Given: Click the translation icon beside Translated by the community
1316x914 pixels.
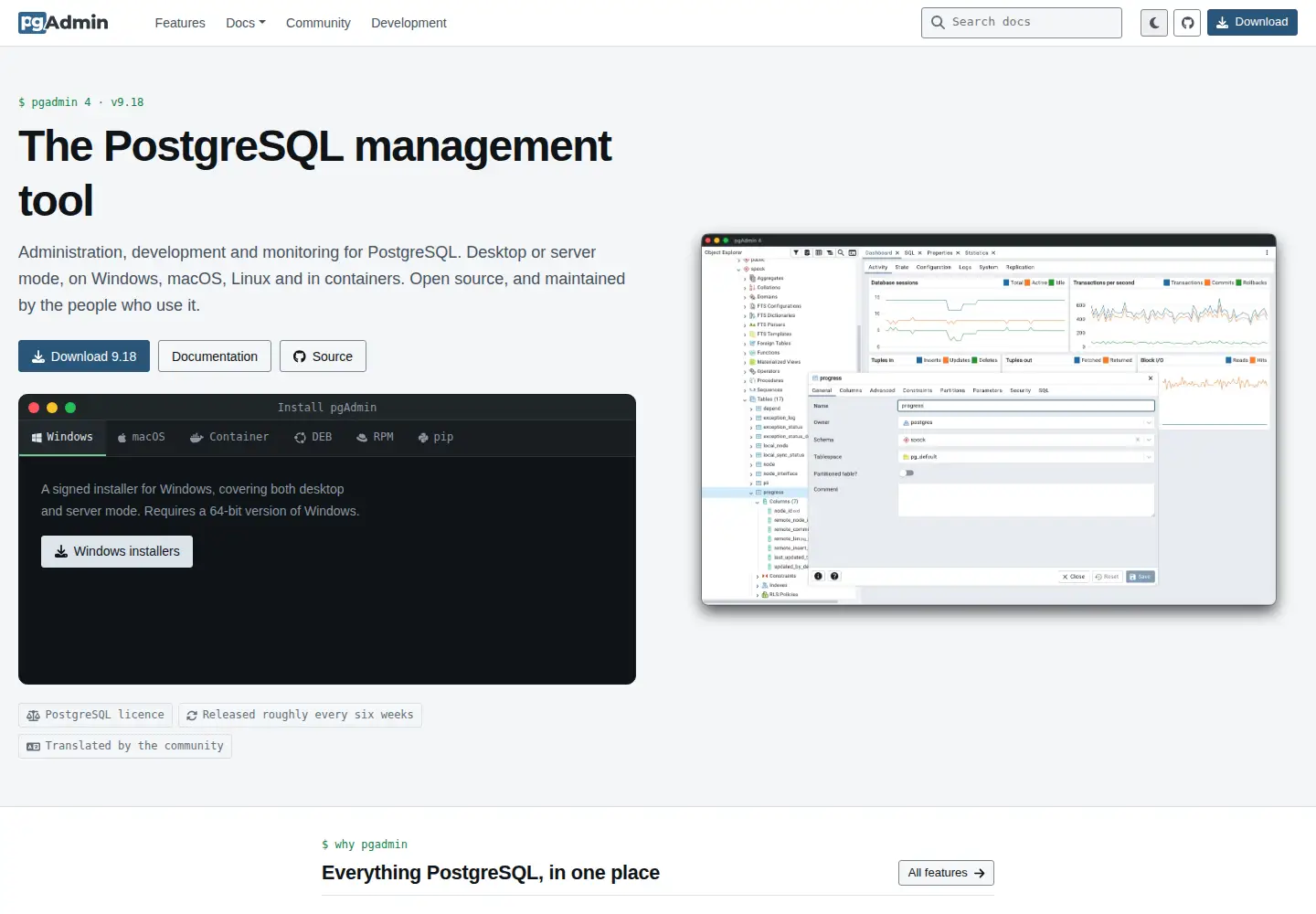Looking at the screenshot, I should (34, 747).
